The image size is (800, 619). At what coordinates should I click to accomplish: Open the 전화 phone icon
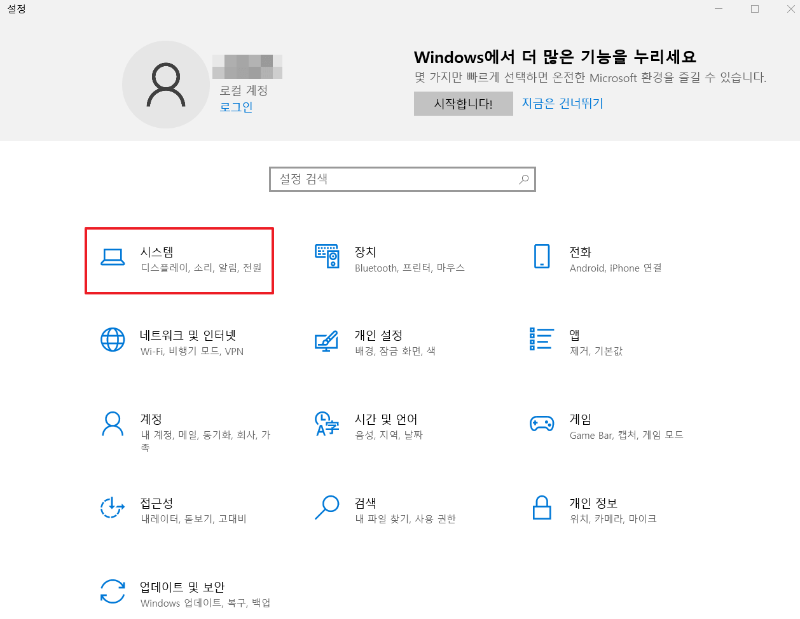coord(542,256)
